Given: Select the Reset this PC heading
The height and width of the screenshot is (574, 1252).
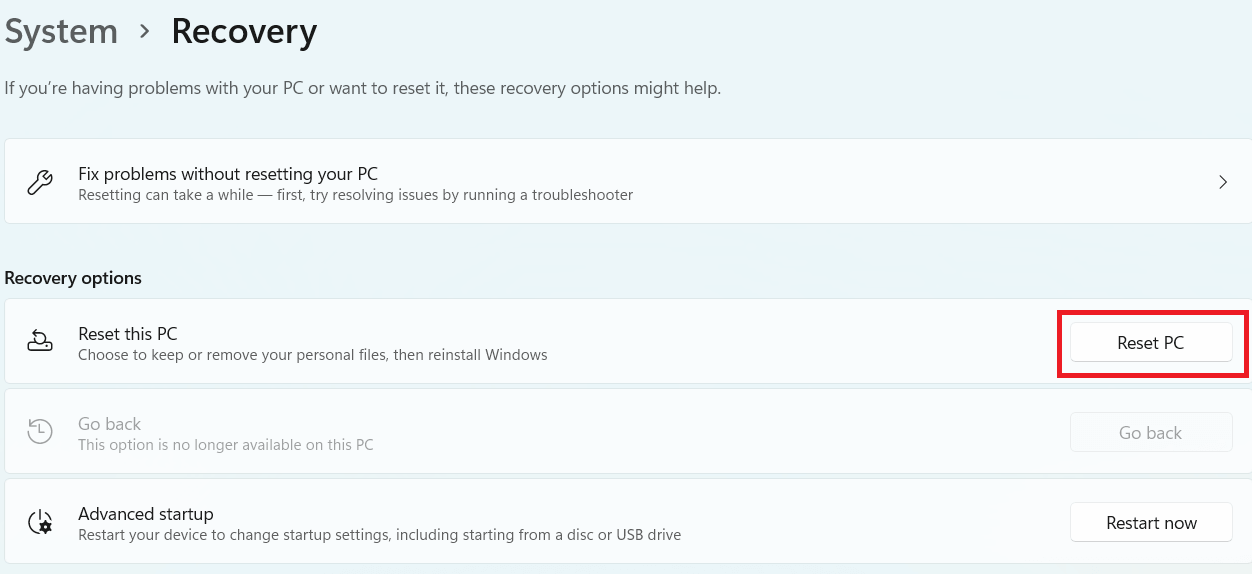Looking at the screenshot, I should point(127,334).
